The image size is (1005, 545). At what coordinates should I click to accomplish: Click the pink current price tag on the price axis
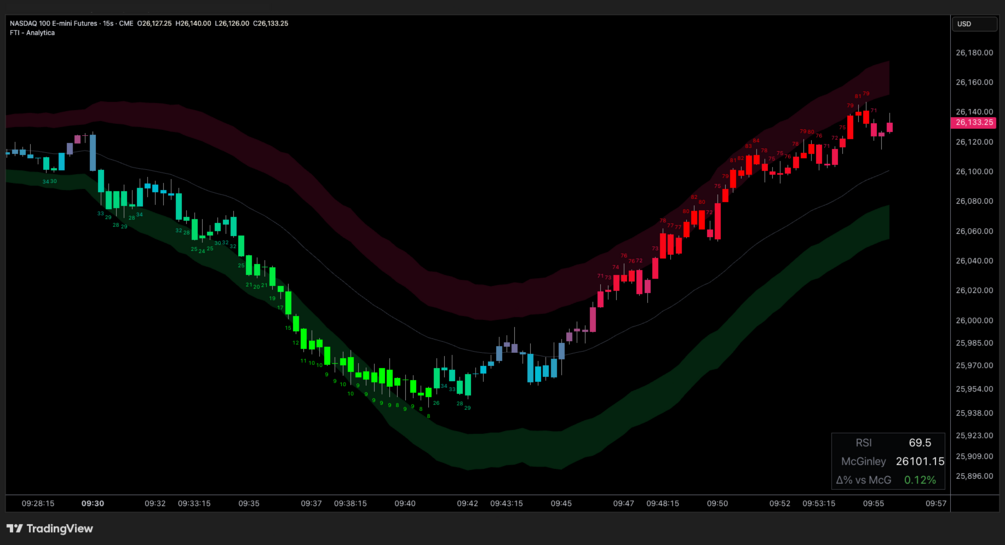click(x=973, y=122)
